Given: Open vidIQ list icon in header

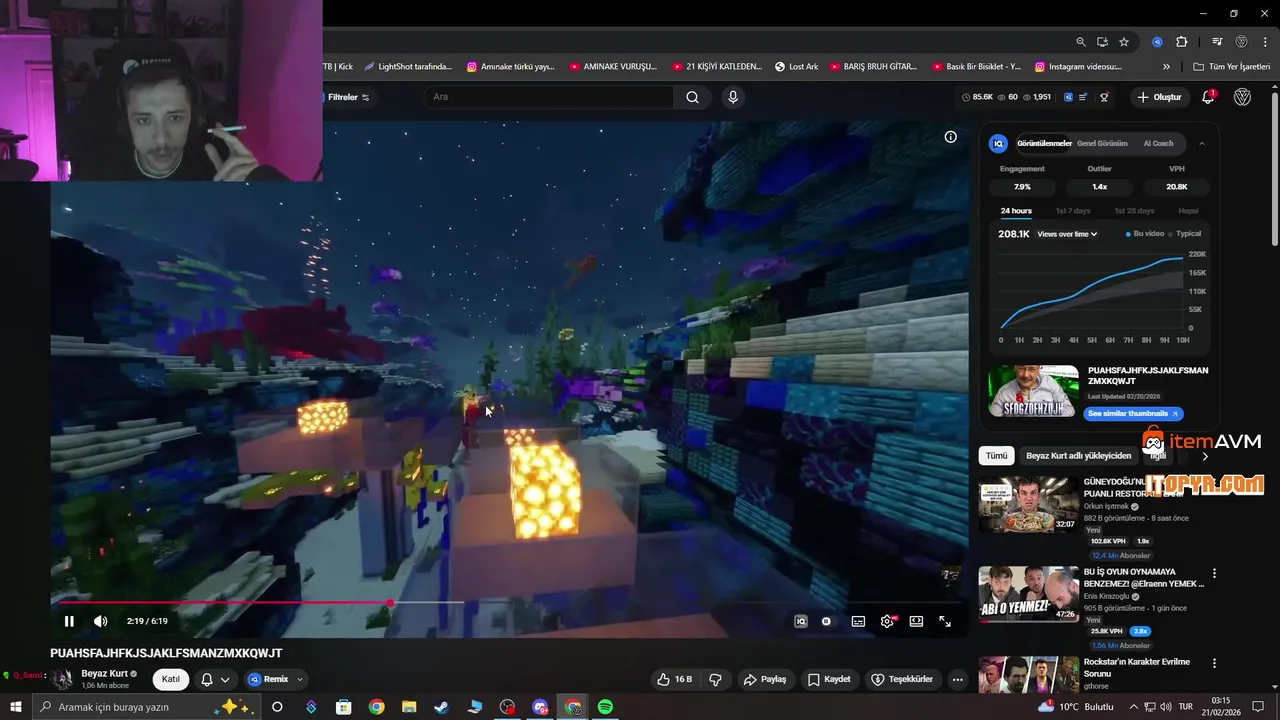Looking at the screenshot, I should pos(1084,97).
